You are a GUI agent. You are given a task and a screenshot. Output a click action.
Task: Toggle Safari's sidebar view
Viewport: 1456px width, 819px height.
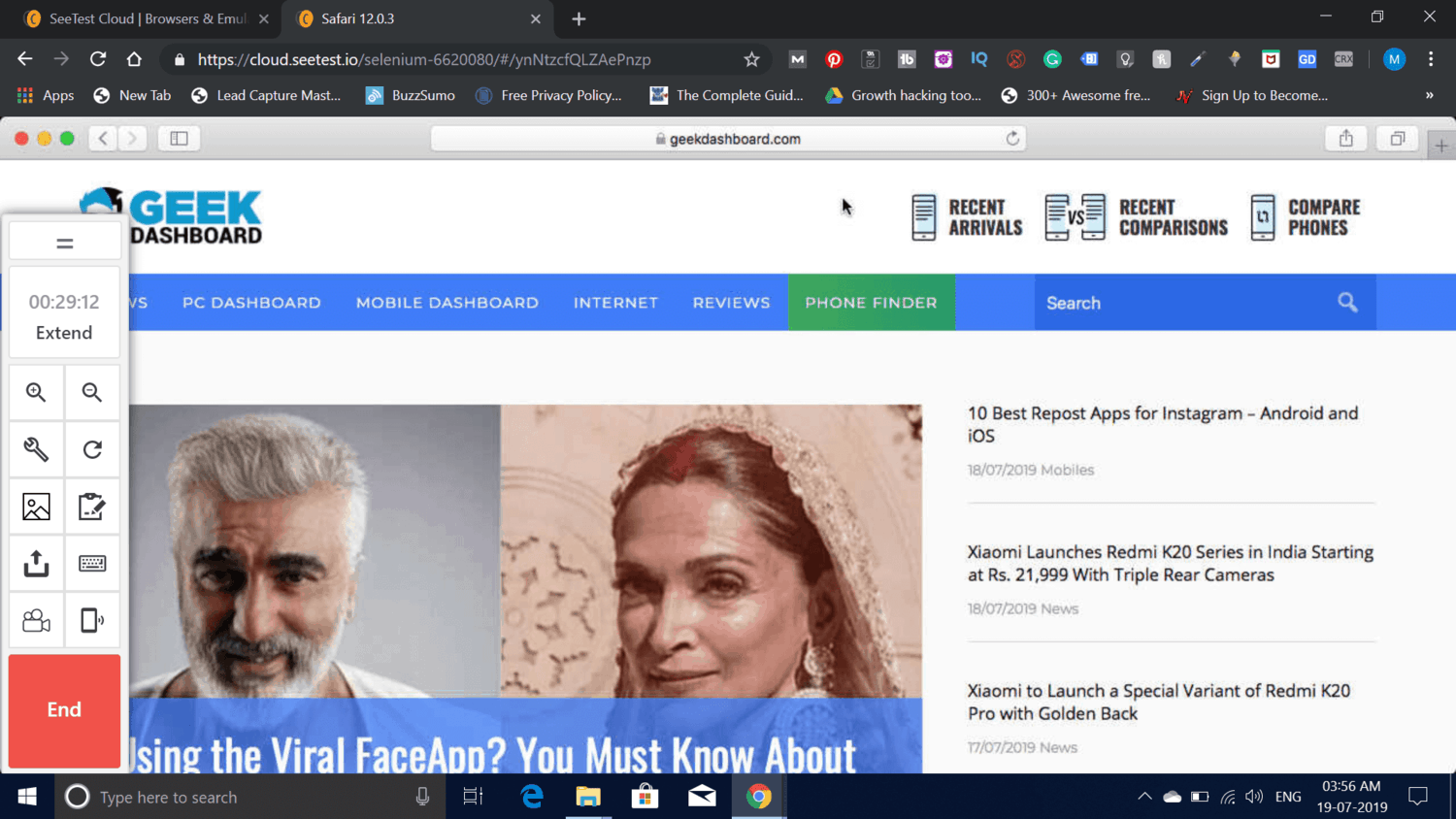pos(179,138)
